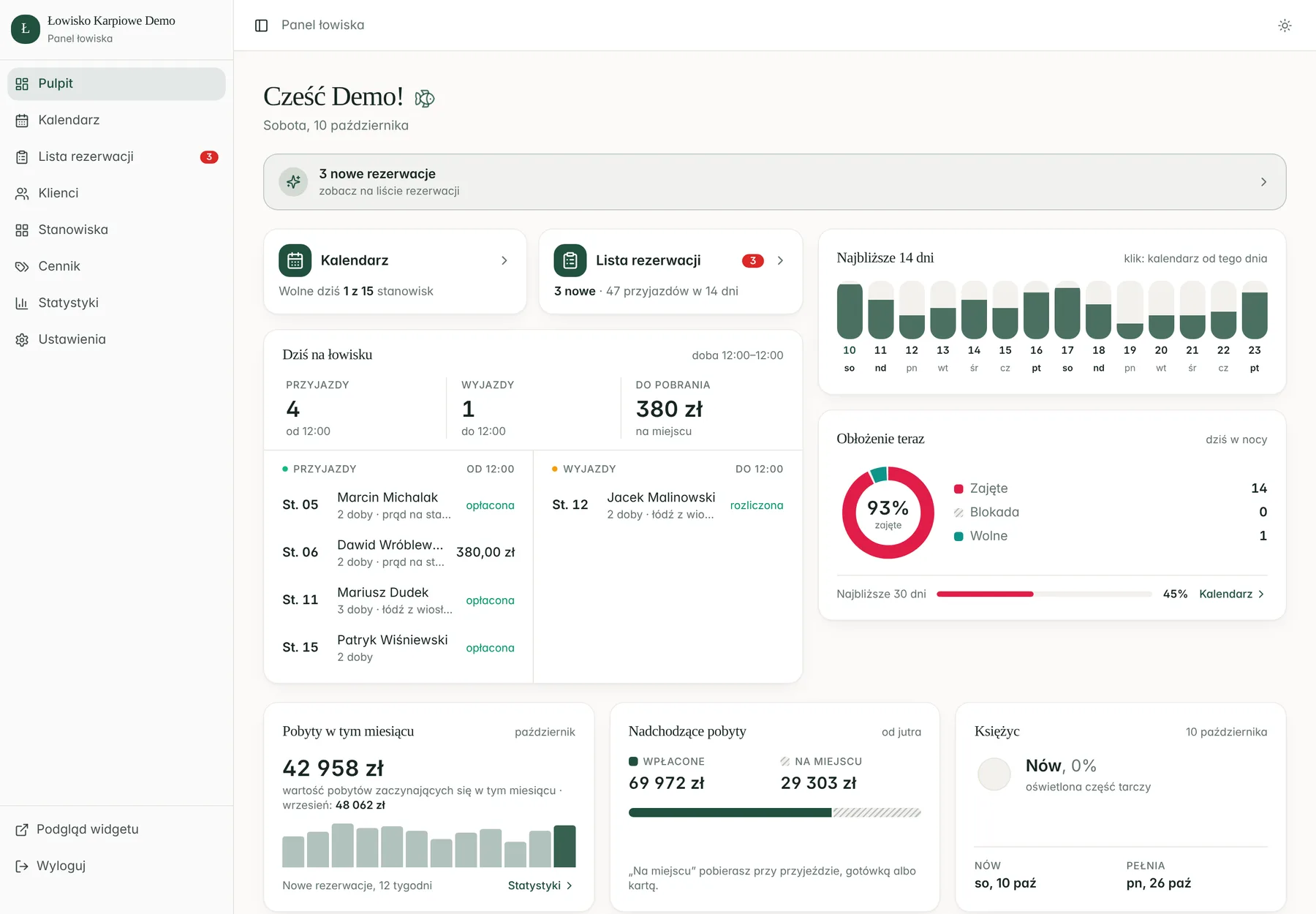
Task: Click the fish icon next to Cześć Demo
Action: click(425, 98)
